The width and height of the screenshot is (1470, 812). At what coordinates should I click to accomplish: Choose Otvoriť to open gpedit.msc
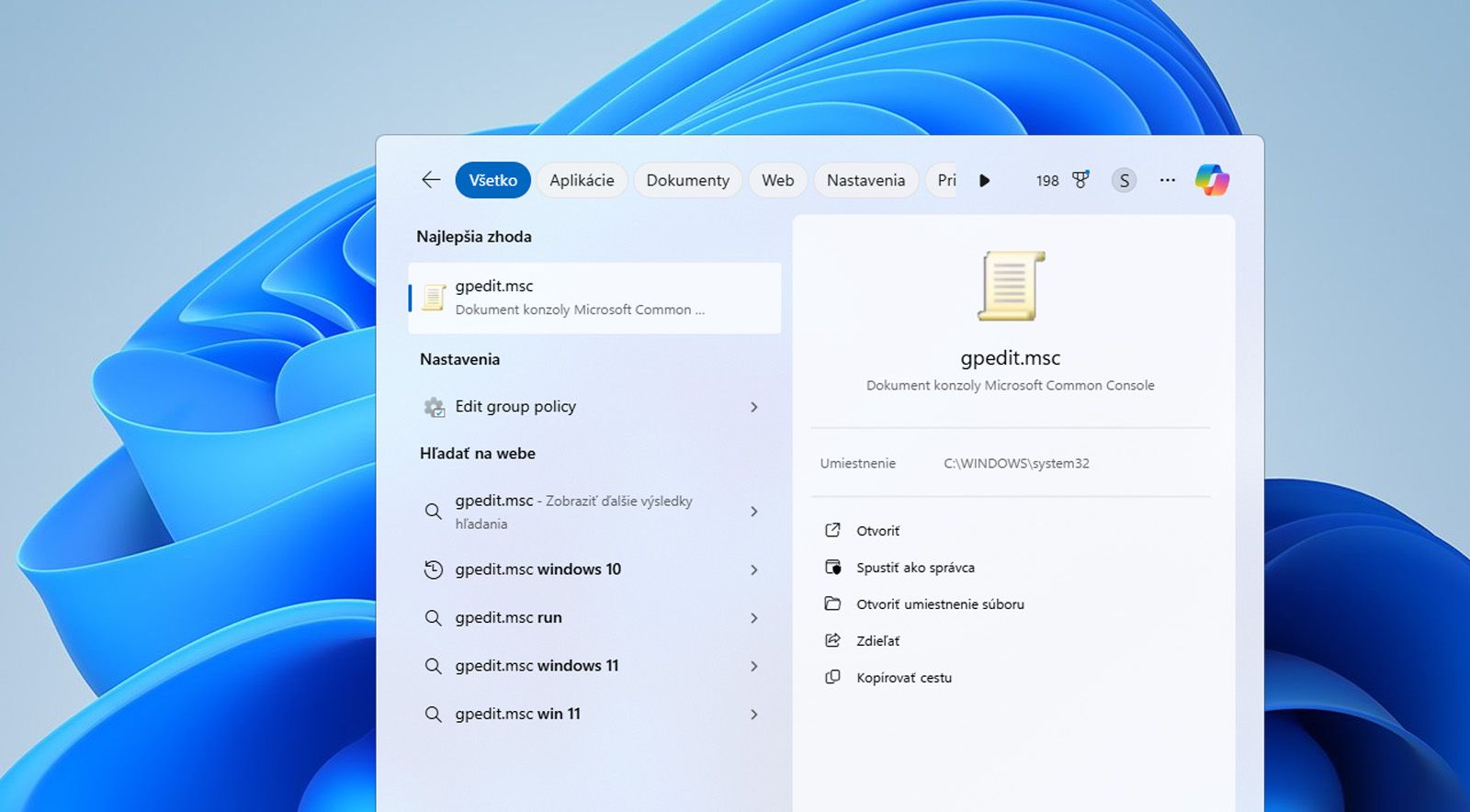coord(877,531)
